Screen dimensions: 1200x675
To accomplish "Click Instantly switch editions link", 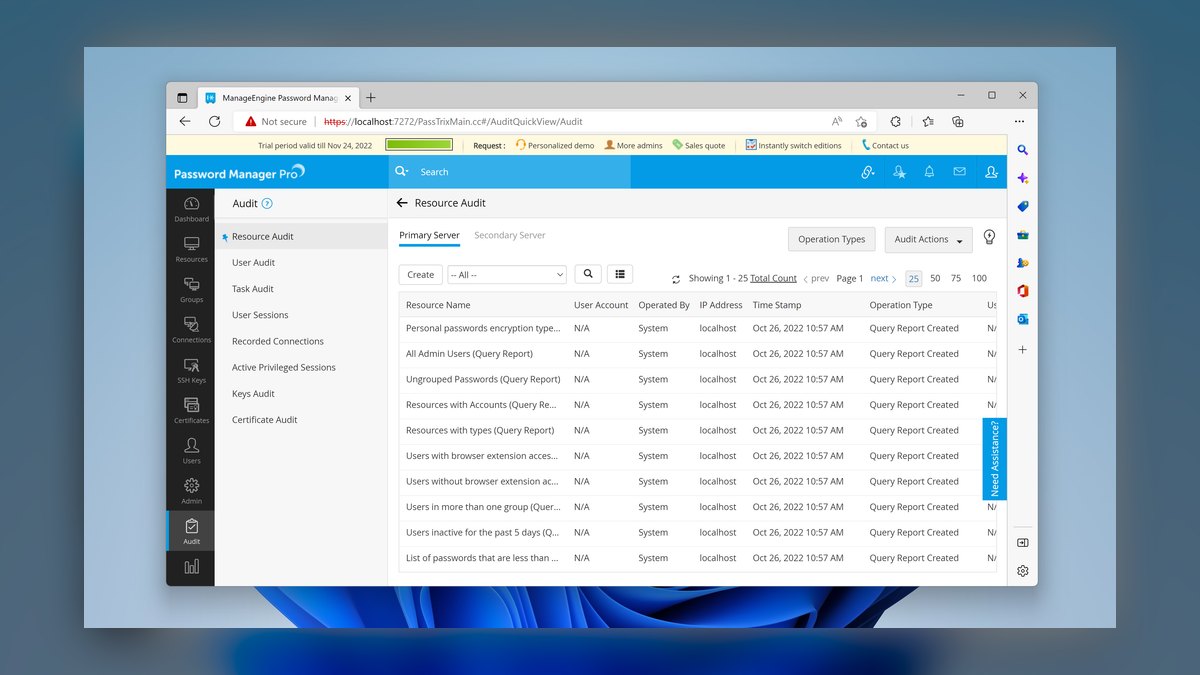I will point(794,145).
